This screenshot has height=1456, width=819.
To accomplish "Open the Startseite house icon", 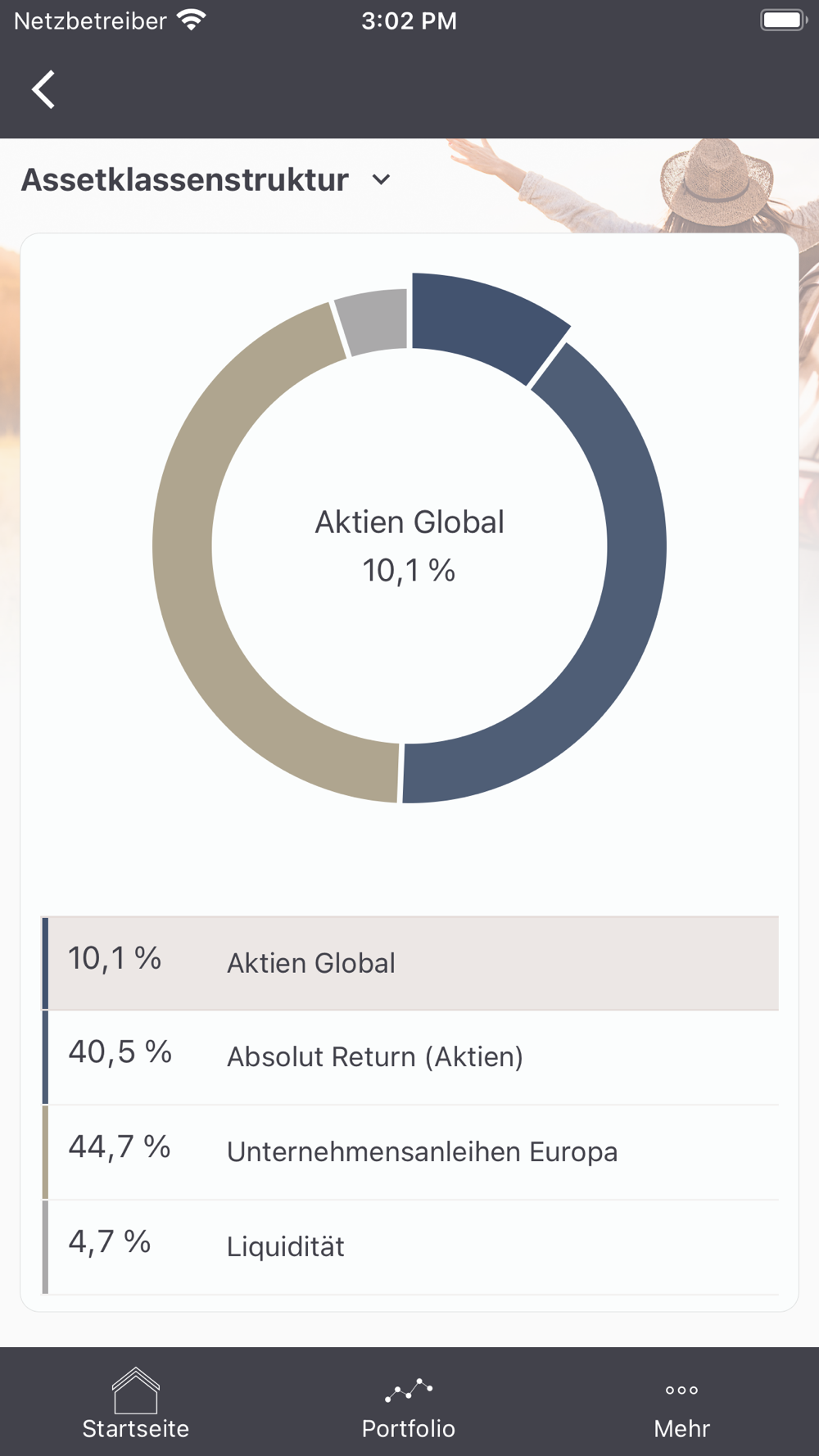I will (136, 1390).
